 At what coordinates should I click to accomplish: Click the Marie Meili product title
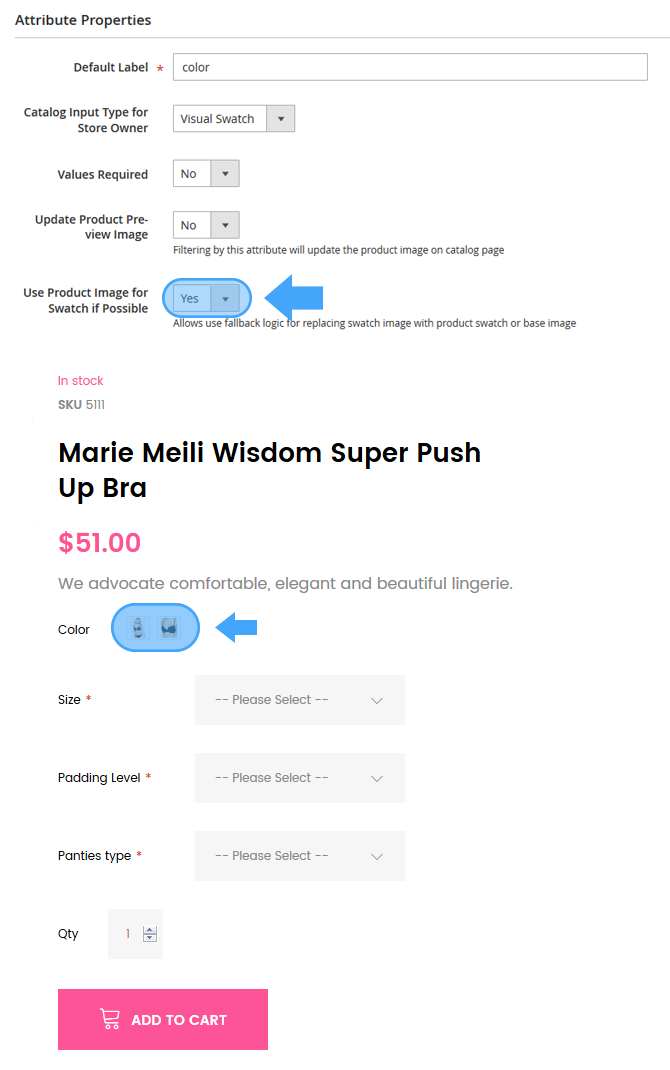tap(270, 470)
